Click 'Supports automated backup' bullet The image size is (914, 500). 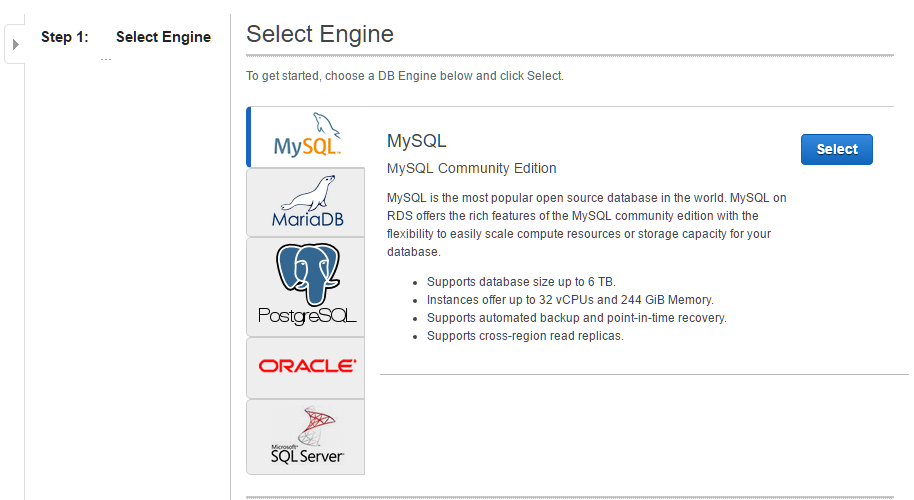[x=576, y=318]
